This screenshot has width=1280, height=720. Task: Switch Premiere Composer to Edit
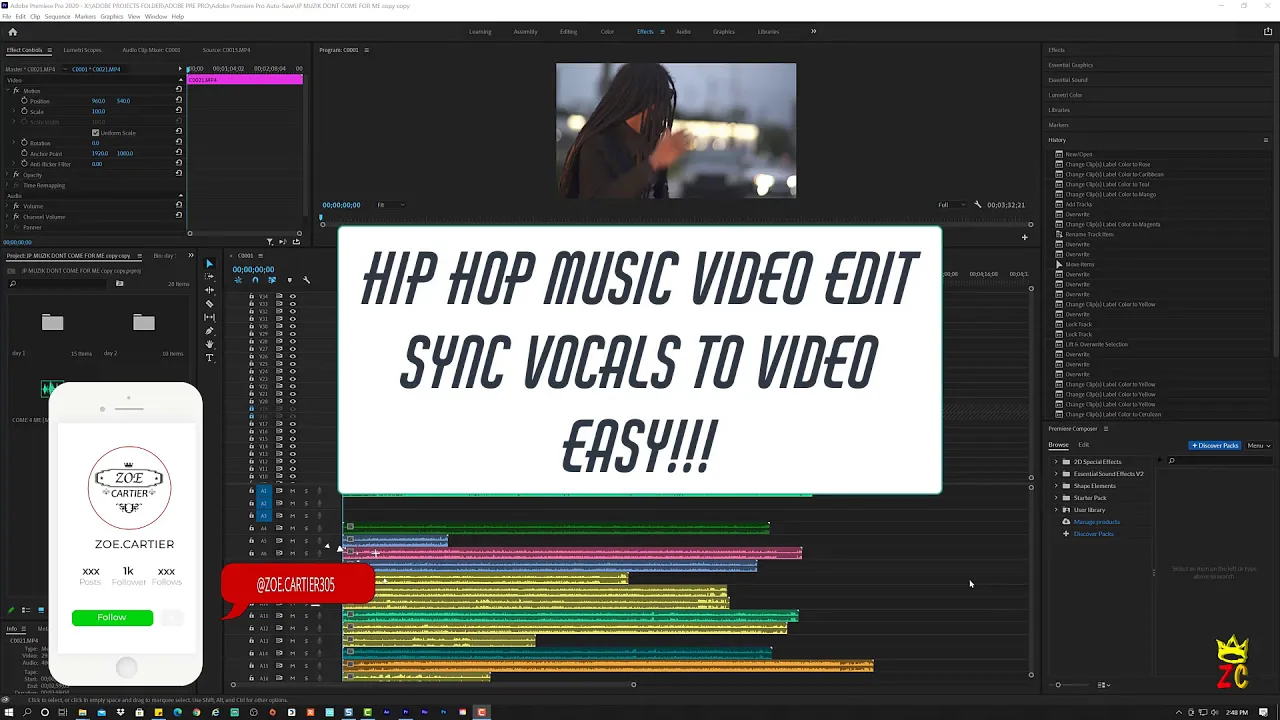tap(1083, 445)
